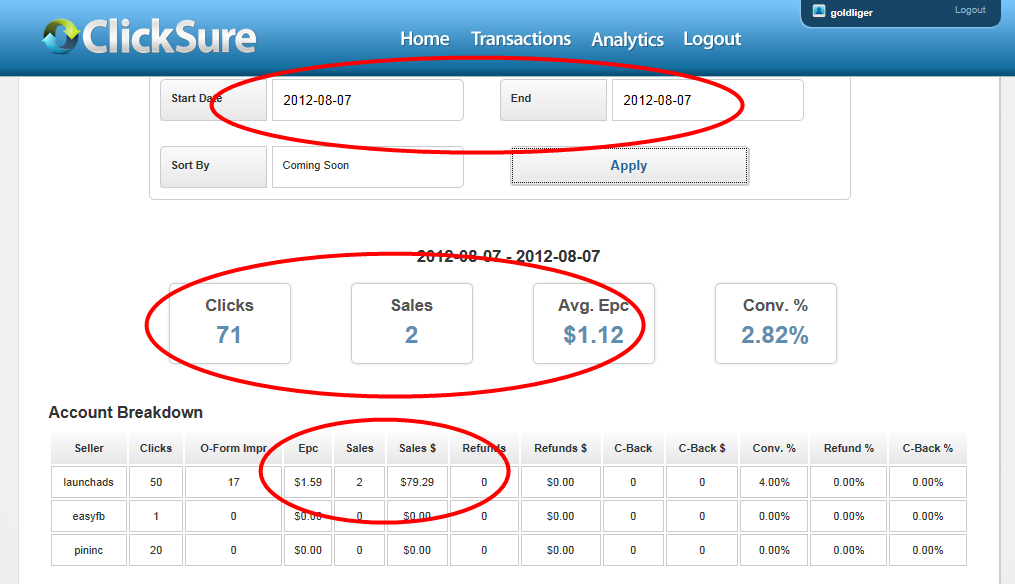Click Logout in the main navigation
The height and width of the screenshot is (584, 1015).
(x=712, y=39)
